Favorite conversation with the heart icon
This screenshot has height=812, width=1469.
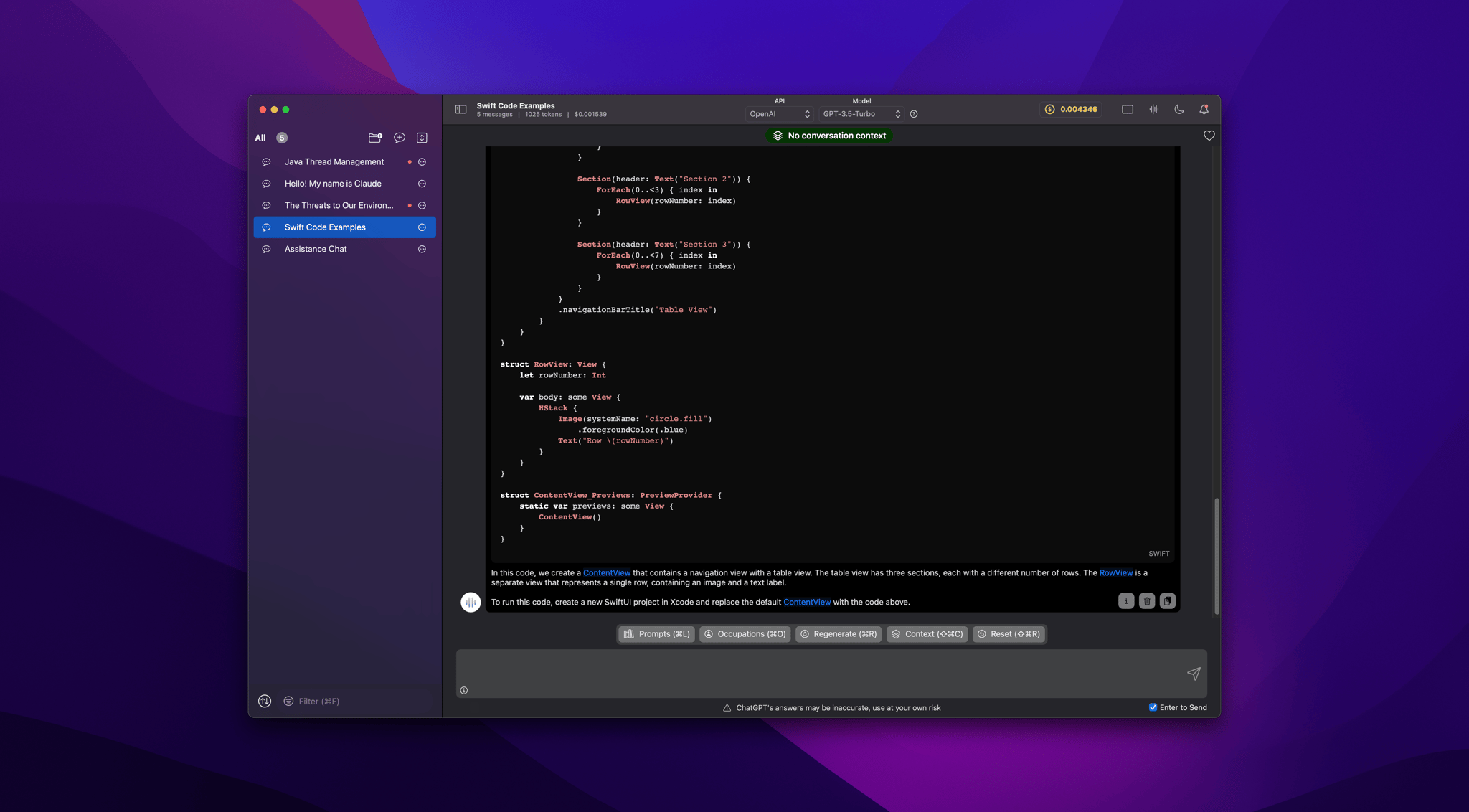(1209, 136)
